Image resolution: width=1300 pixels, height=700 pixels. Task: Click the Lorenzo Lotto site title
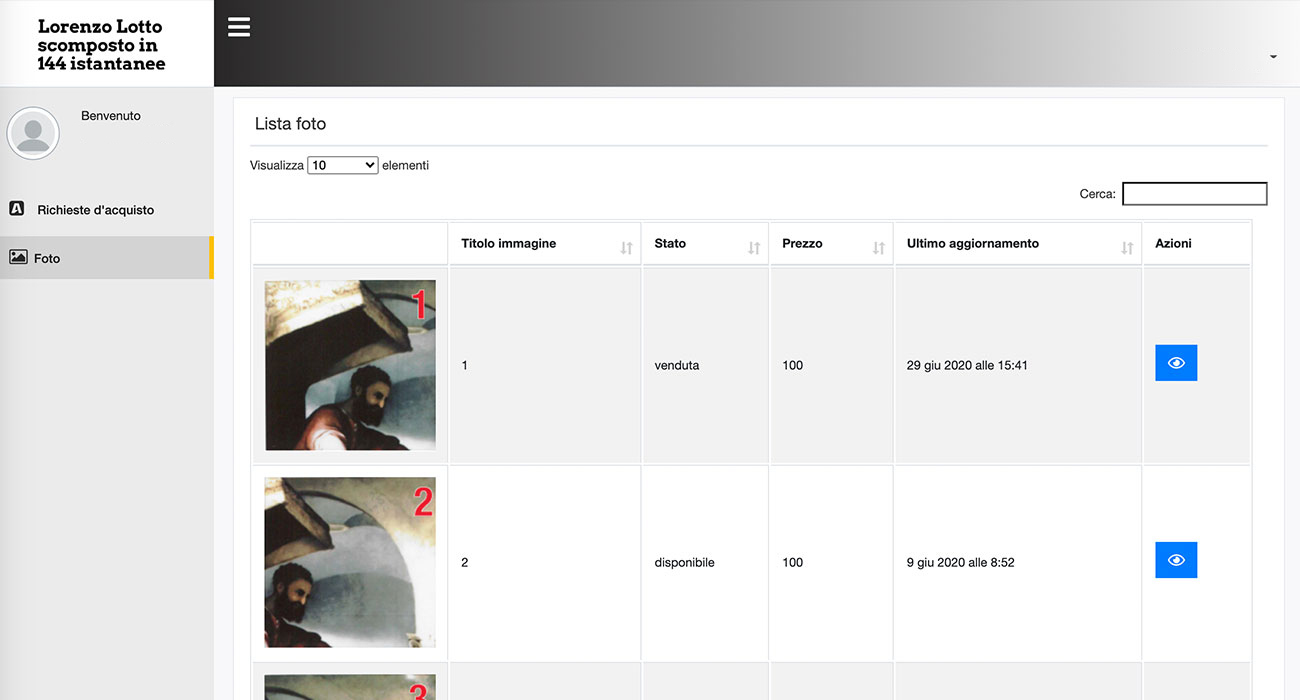coord(101,45)
